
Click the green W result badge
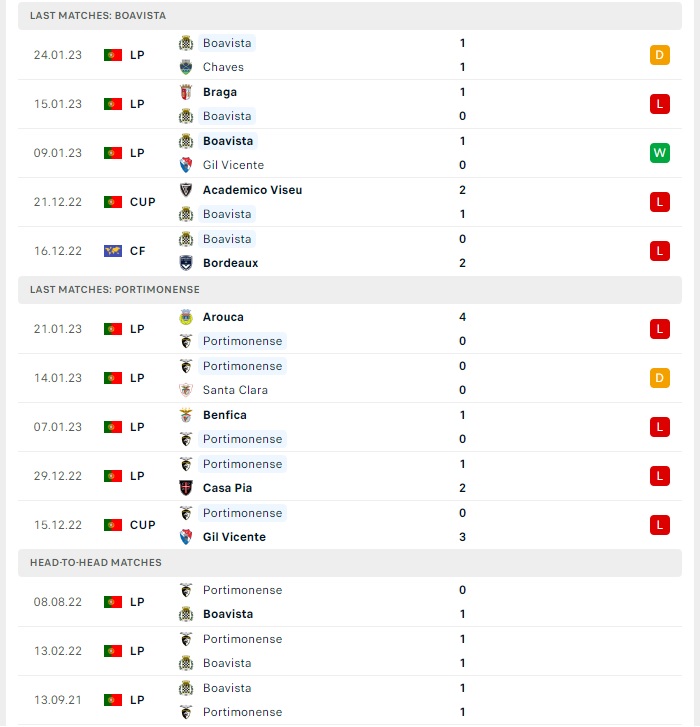click(x=660, y=153)
